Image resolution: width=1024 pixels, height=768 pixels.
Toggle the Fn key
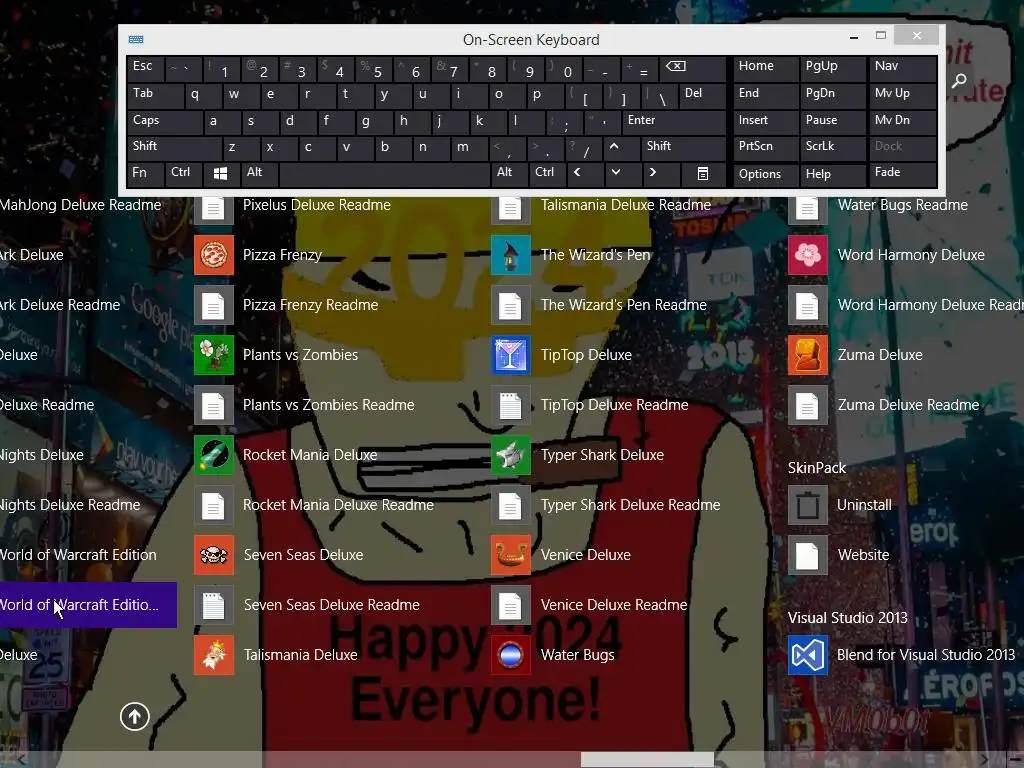coord(145,173)
